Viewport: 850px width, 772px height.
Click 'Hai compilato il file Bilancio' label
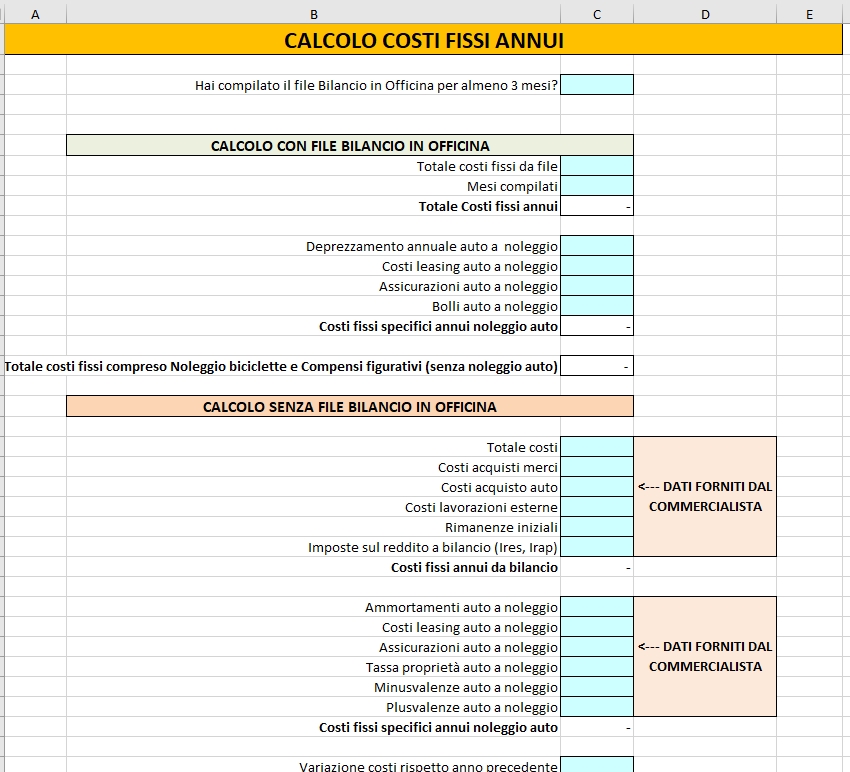pos(376,86)
